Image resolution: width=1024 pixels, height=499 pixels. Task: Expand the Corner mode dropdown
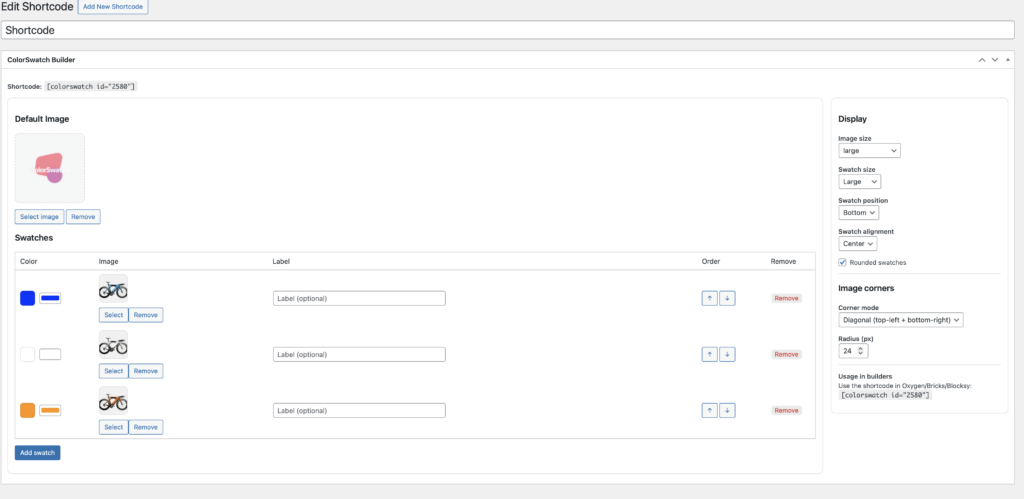[x=900, y=319]
